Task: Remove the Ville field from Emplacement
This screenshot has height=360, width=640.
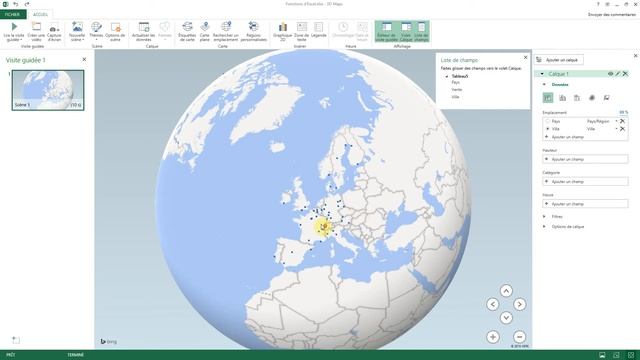Action: point(622,129)
